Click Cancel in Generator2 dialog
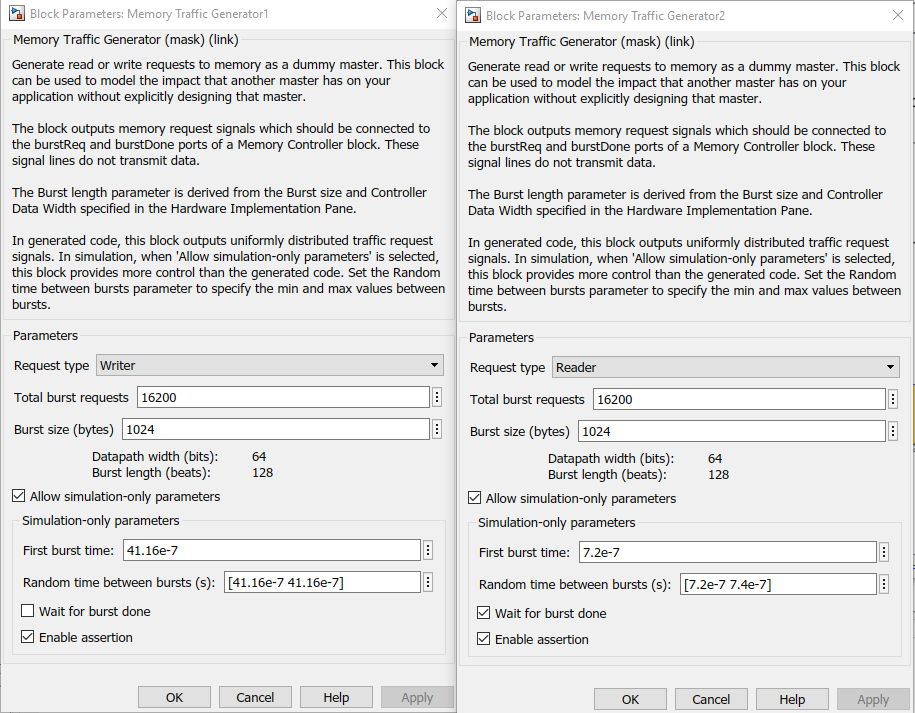The width and height of the screenshot is (915, 713). tap(711, 699)
